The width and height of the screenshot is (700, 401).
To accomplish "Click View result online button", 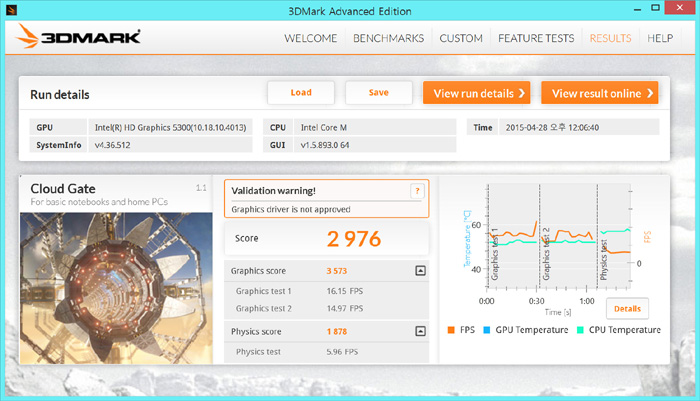I will [x=599, y=93].
